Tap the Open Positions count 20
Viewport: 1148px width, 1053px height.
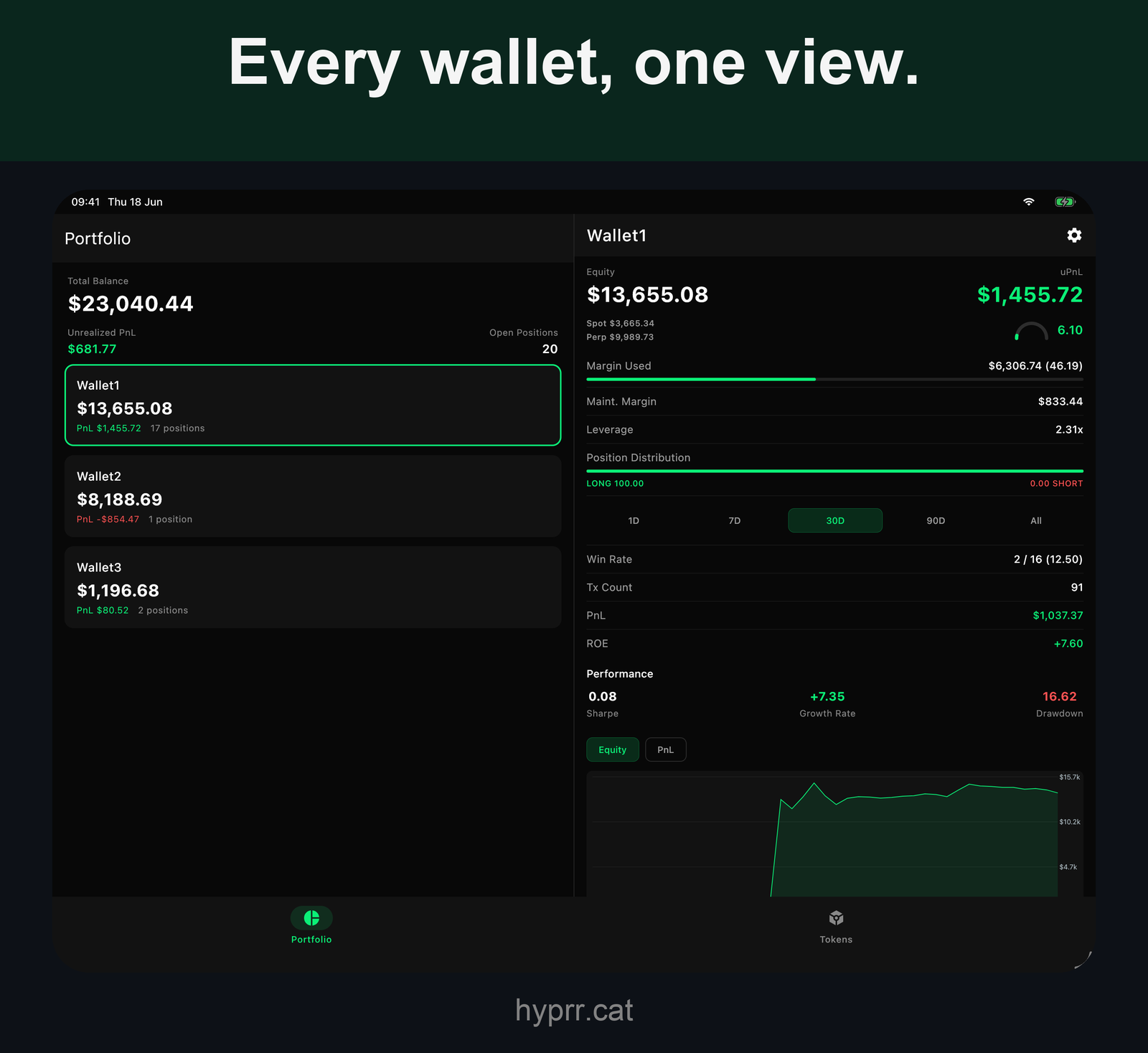click(x=550, y=349)
